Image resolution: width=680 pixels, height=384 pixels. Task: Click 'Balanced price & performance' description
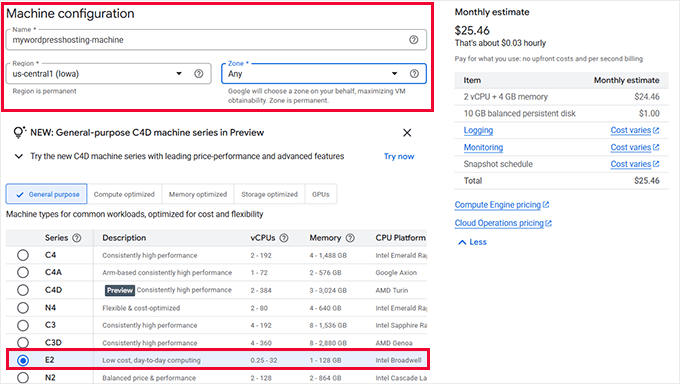pyautogui.click(x=149, y=378)
